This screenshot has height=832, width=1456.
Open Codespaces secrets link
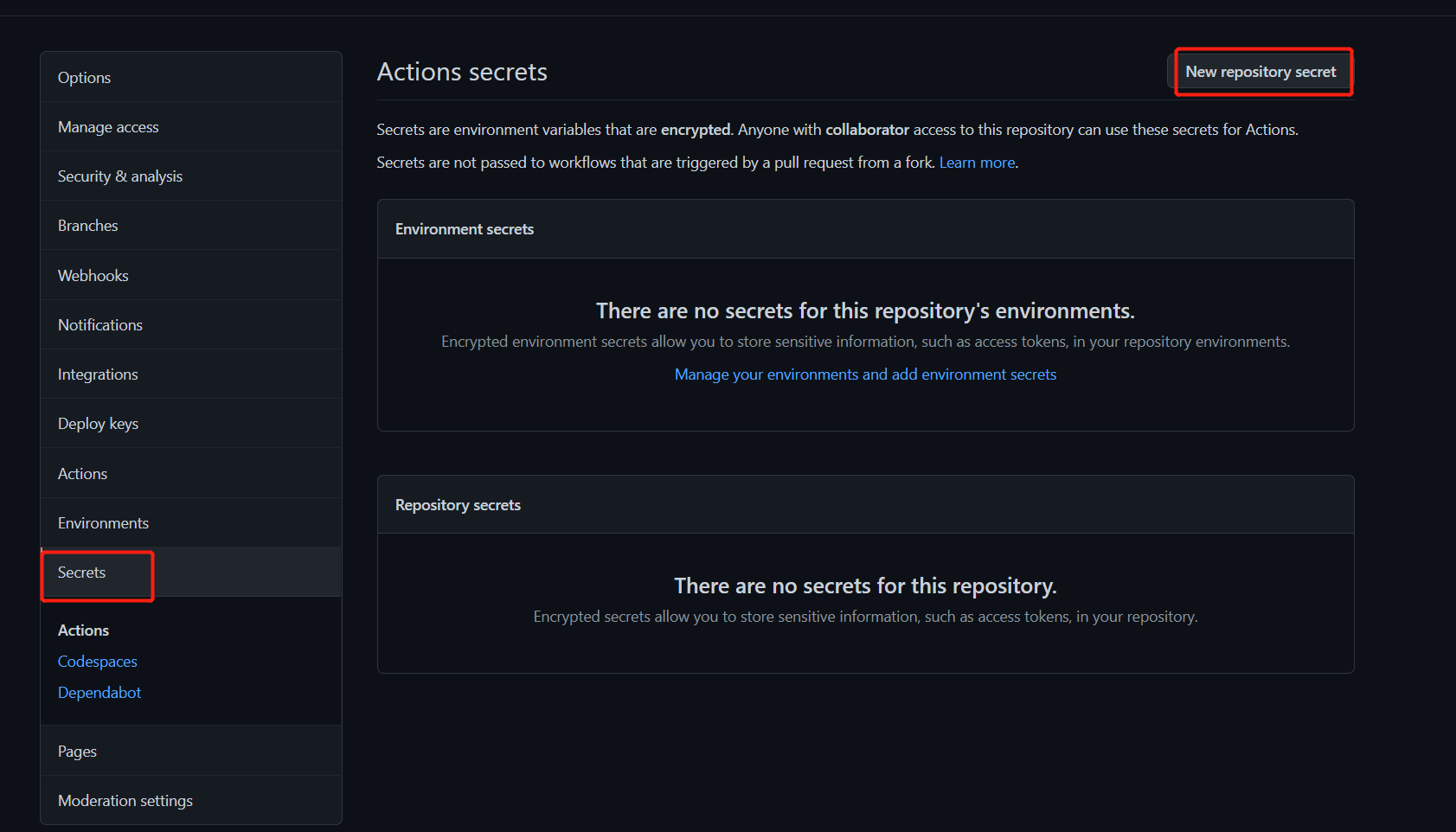pyautogui.click(x=98, y=662)
